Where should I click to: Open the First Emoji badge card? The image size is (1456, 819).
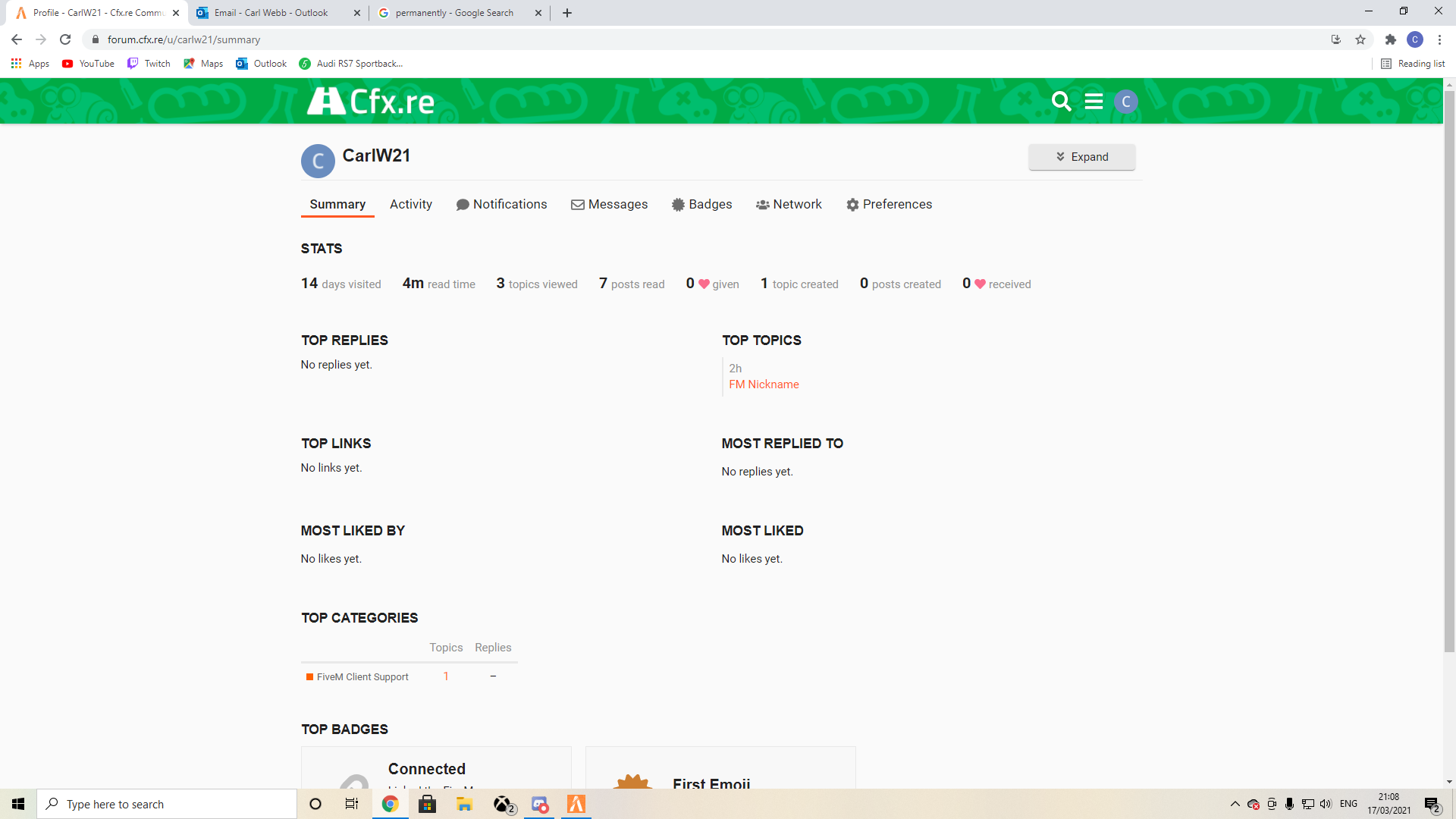pyautogui.click(x=720, y=767)
